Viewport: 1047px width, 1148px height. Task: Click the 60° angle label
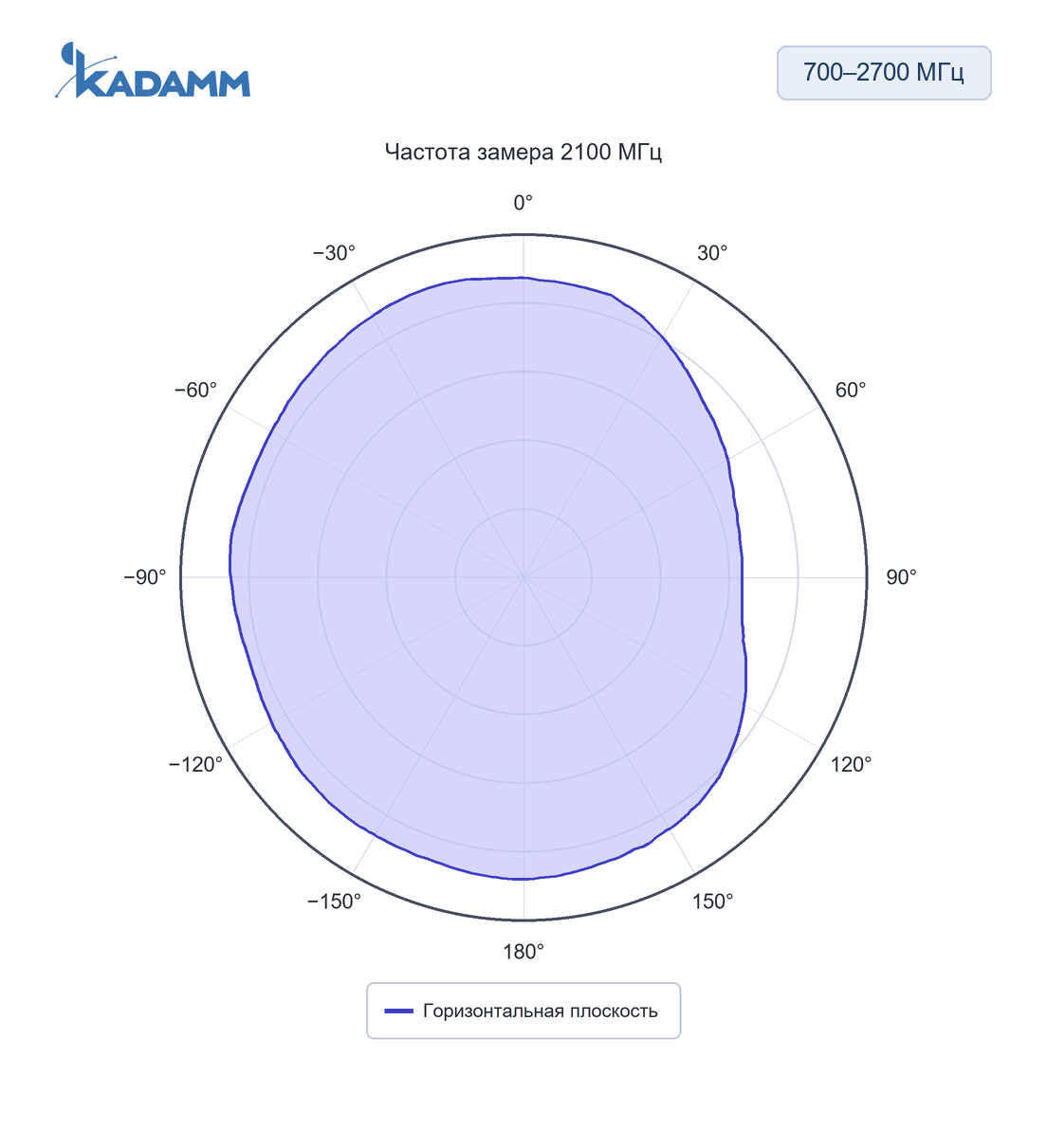point(851,391)
